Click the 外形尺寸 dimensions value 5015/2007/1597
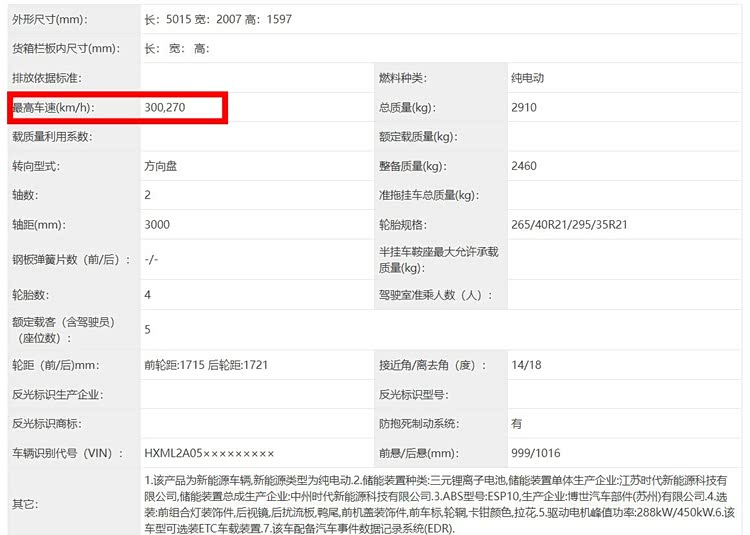 tap(218, 20)
